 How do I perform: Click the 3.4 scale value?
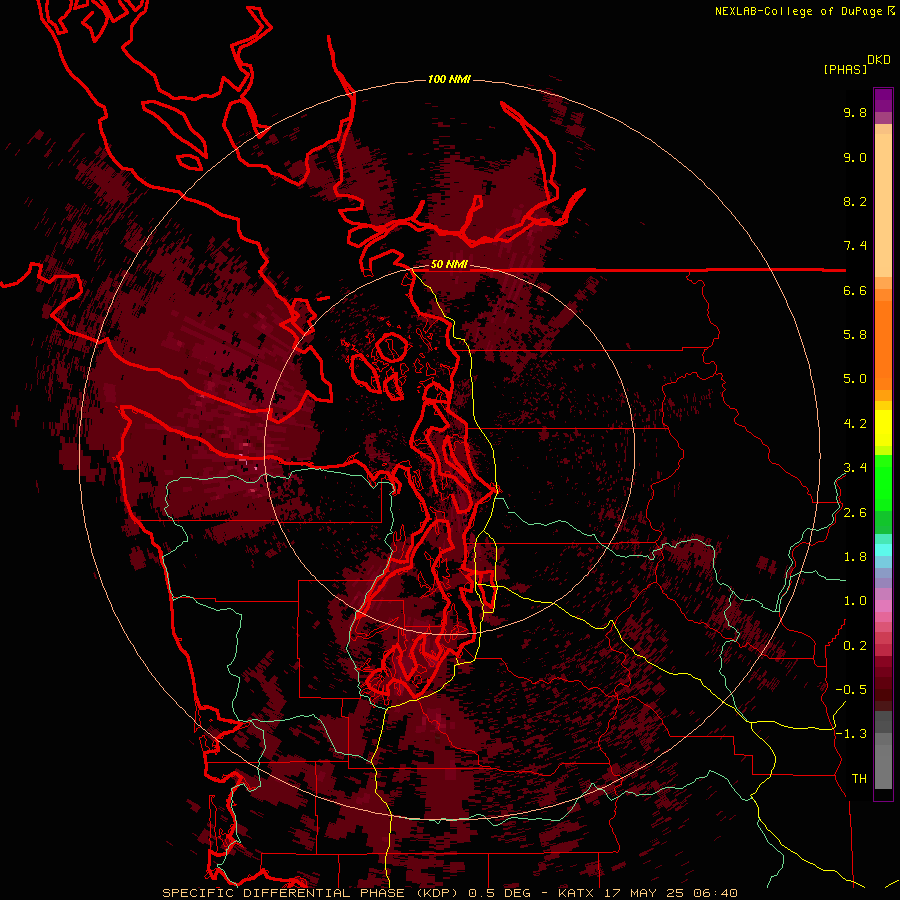[855, 468]
